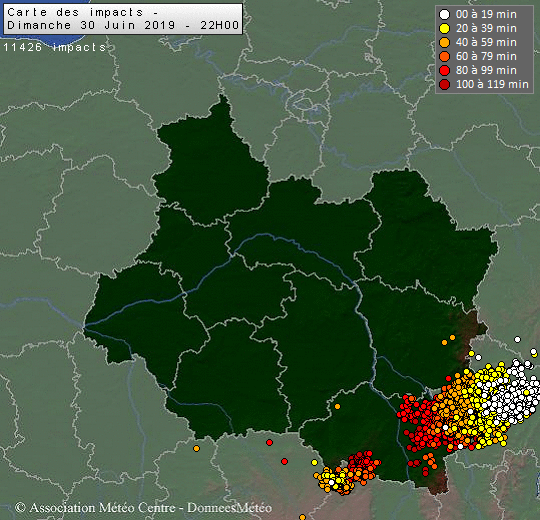Click the lone orange impact dot inside dark region
The width and height of the screenshot is (540, 520).
point(338,406)
